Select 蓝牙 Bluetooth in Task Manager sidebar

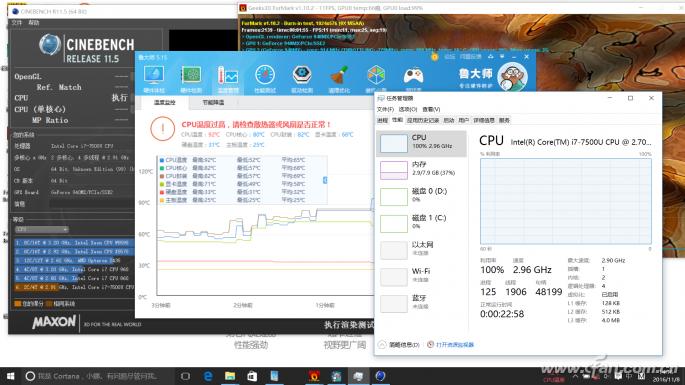point(421,303)
